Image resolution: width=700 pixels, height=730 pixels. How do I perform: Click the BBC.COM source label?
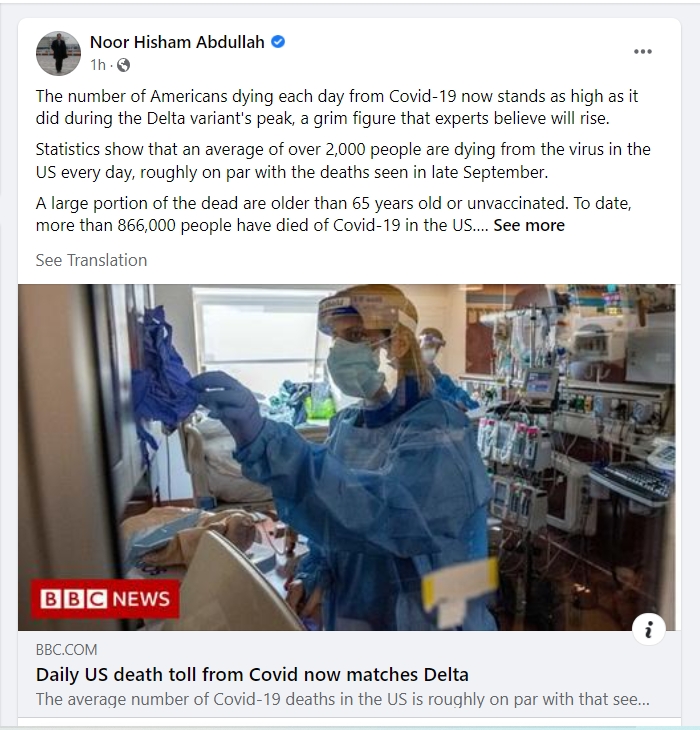(67, 649)
